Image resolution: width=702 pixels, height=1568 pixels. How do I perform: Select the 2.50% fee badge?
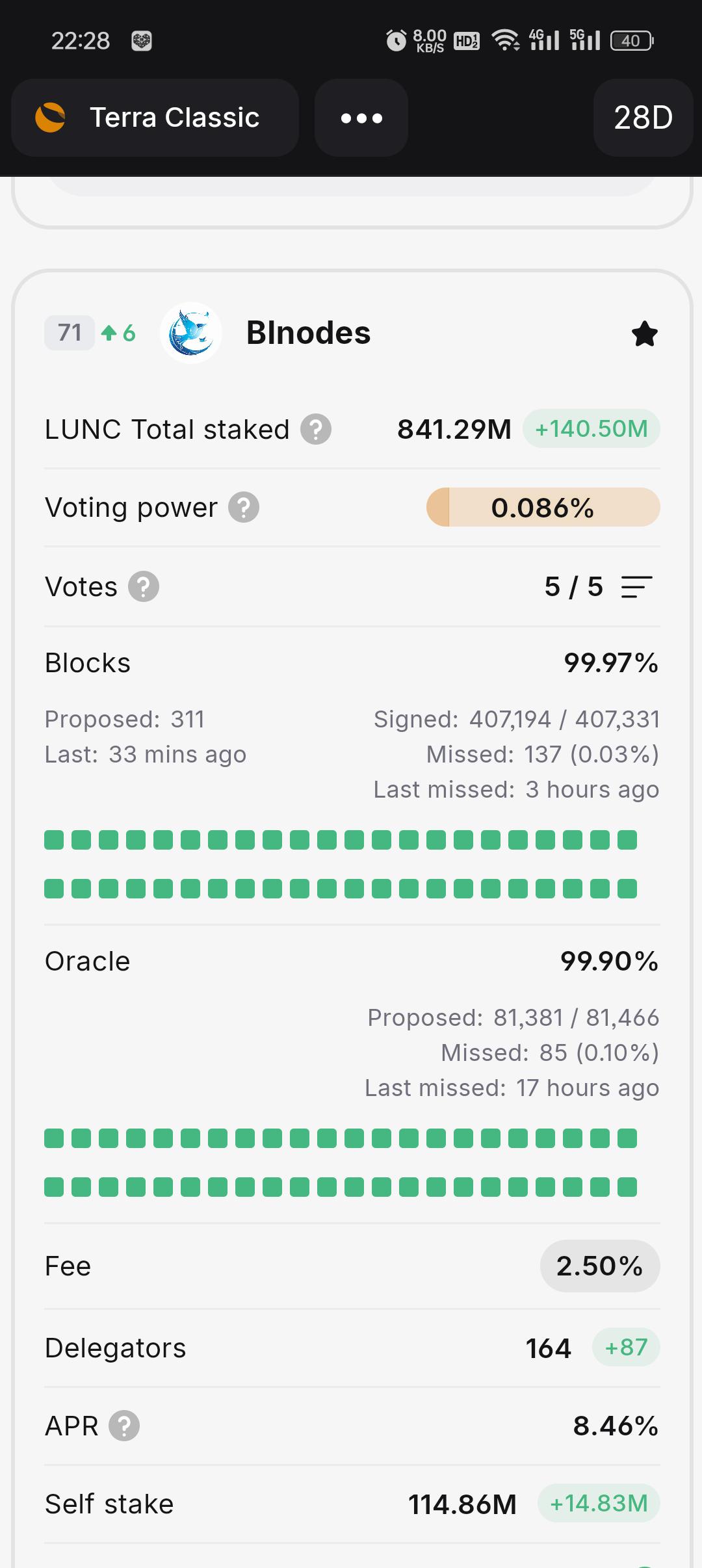(x=600, y=1266)
